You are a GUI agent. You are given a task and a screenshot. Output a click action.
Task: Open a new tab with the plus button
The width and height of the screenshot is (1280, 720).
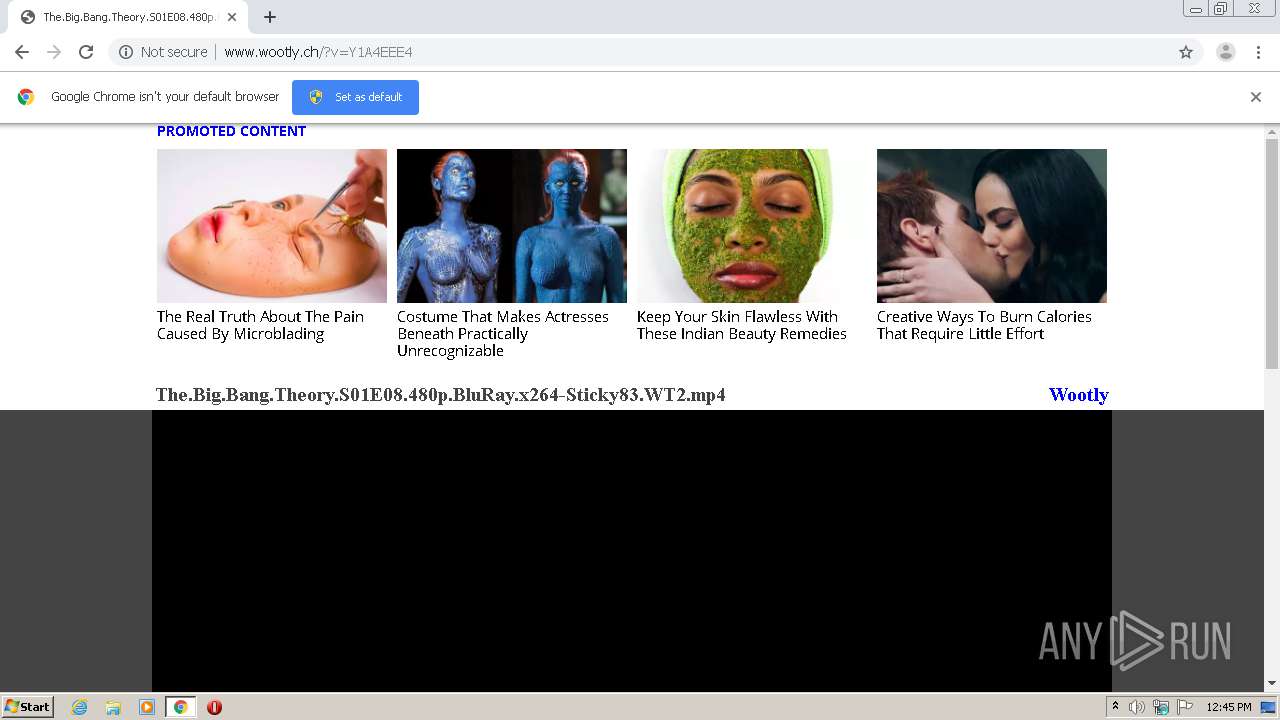[x=270, y=17]
